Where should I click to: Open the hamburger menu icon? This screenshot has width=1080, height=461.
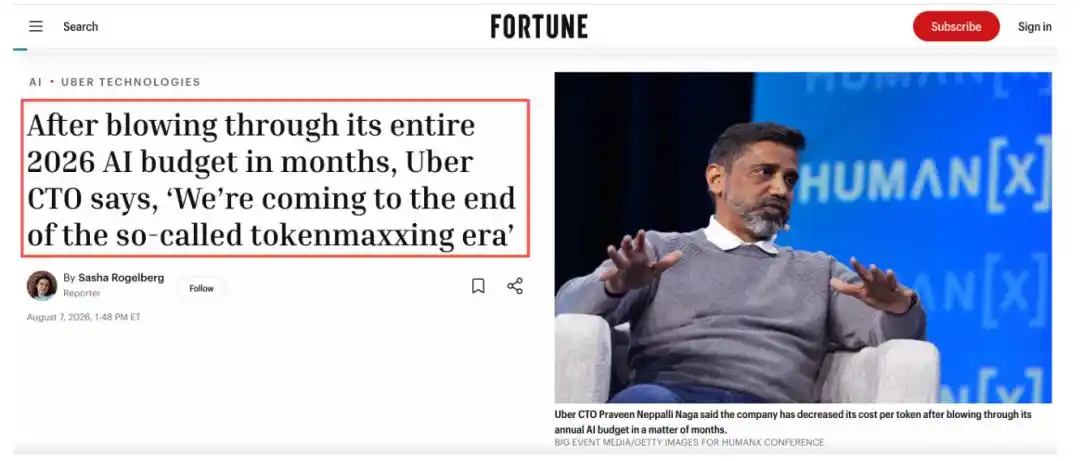36,26
